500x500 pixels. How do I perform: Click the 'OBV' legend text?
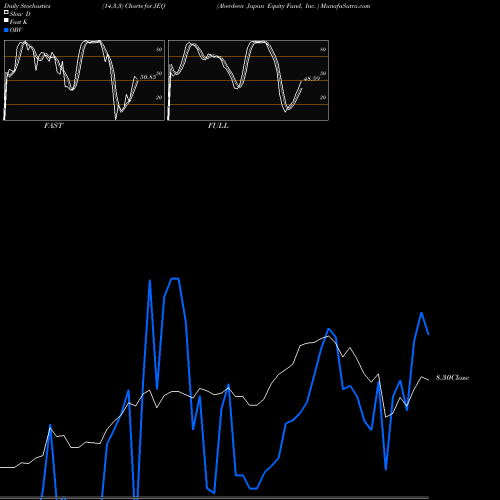pos(16,30)
